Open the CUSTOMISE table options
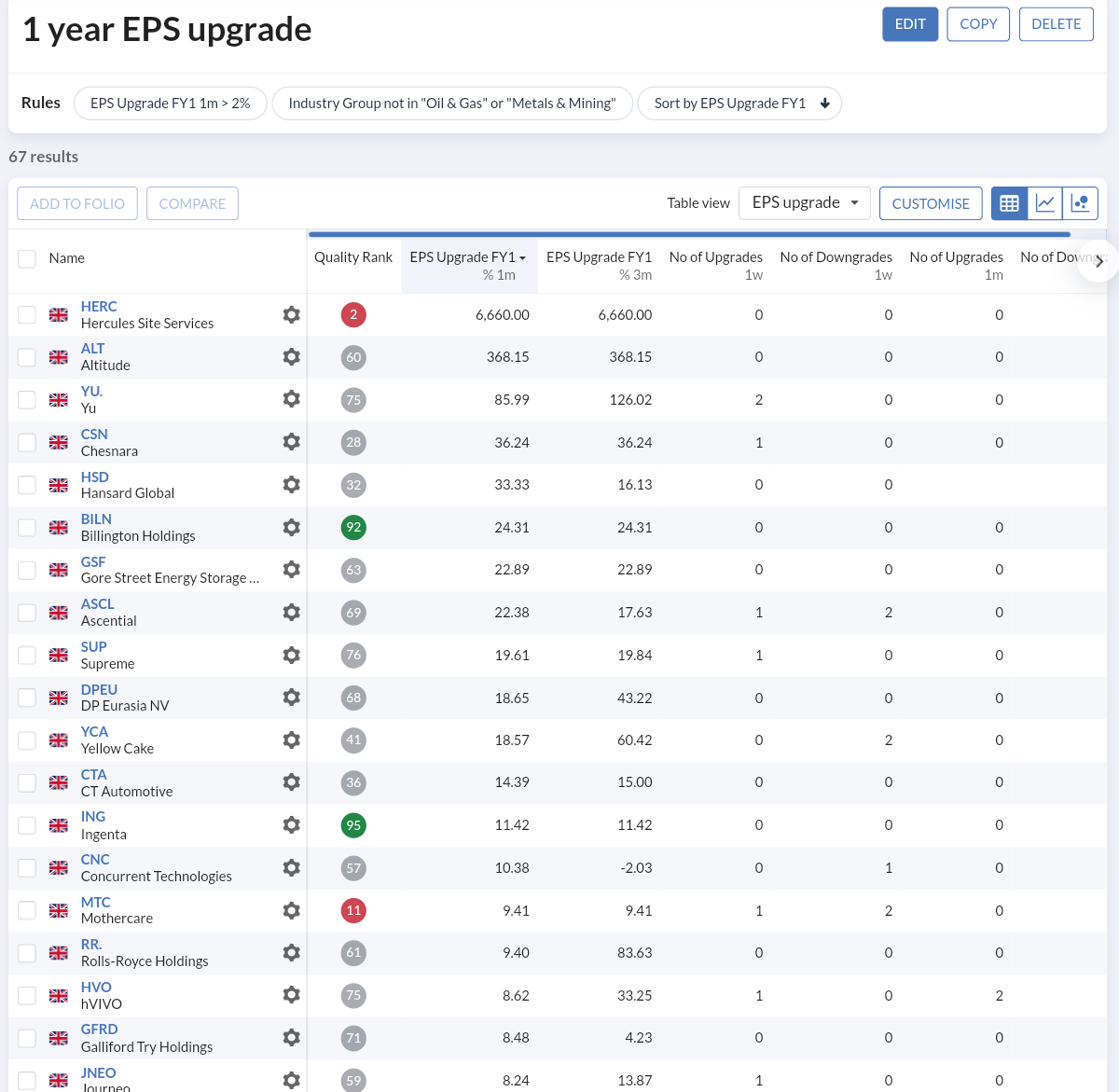Image resolution: width=1119 pixels, height=1092 pixels. point(931,203)
